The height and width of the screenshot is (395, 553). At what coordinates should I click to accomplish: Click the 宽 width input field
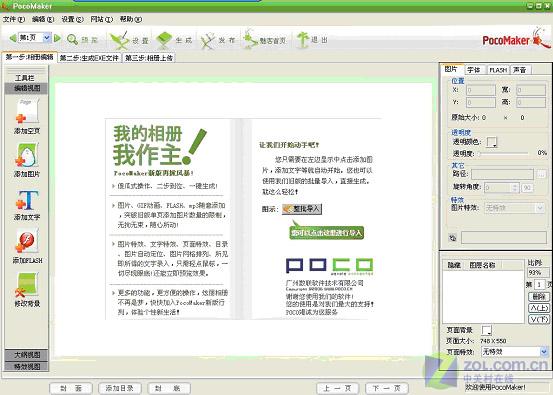tap(531, 90)
